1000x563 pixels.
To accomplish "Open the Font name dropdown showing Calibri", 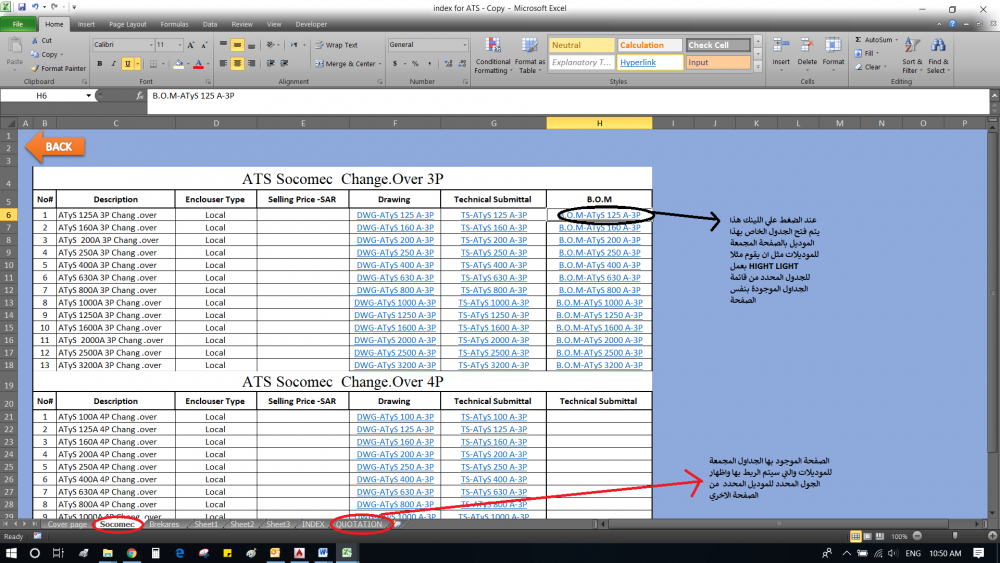I will point(151,45).
